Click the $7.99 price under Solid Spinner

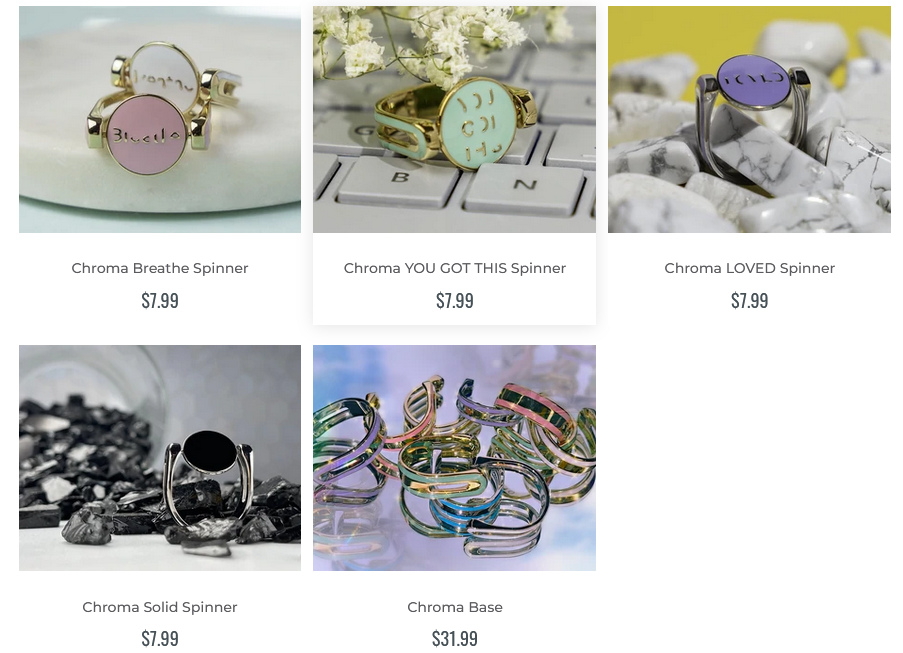pyautogui.click(x=160, y=639)
